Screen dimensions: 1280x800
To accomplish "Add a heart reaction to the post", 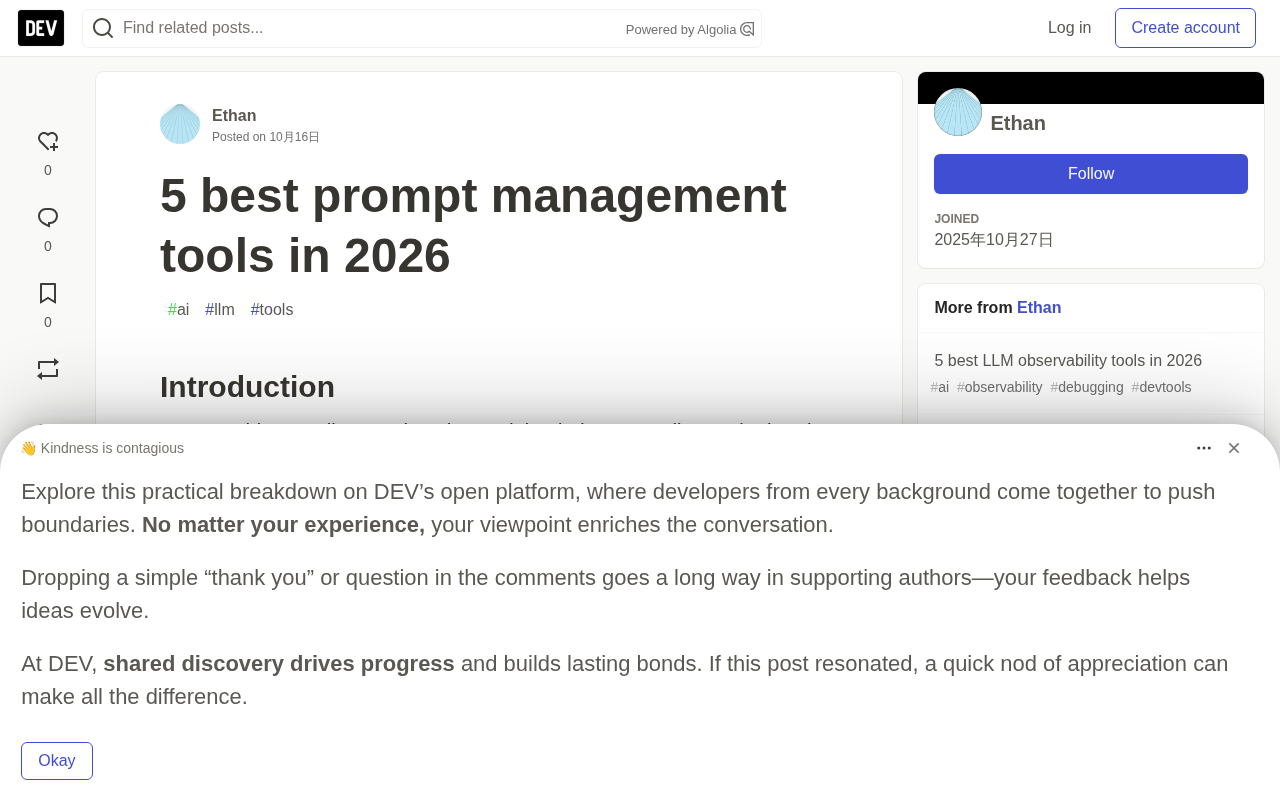I will [x=48, y=142].
